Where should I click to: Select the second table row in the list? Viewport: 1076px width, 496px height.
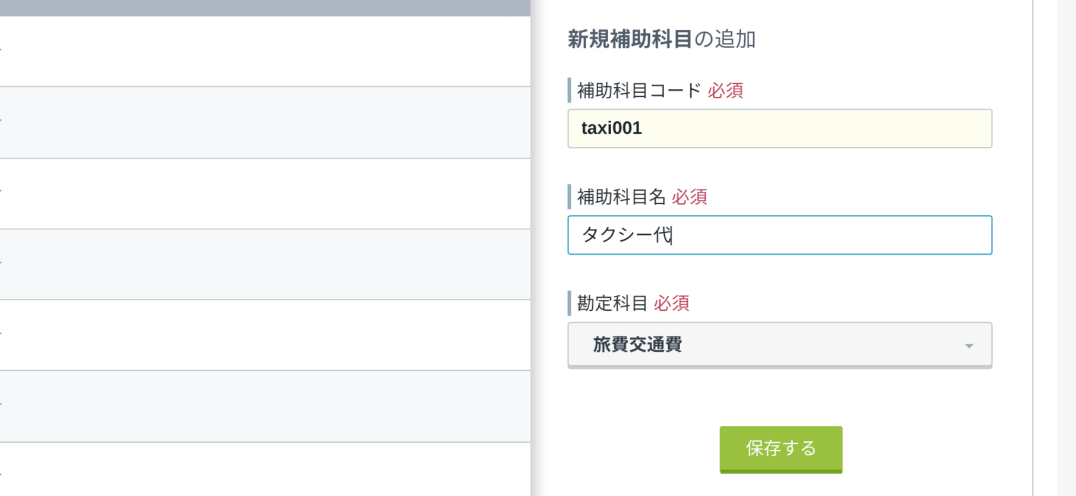point(266,122)
